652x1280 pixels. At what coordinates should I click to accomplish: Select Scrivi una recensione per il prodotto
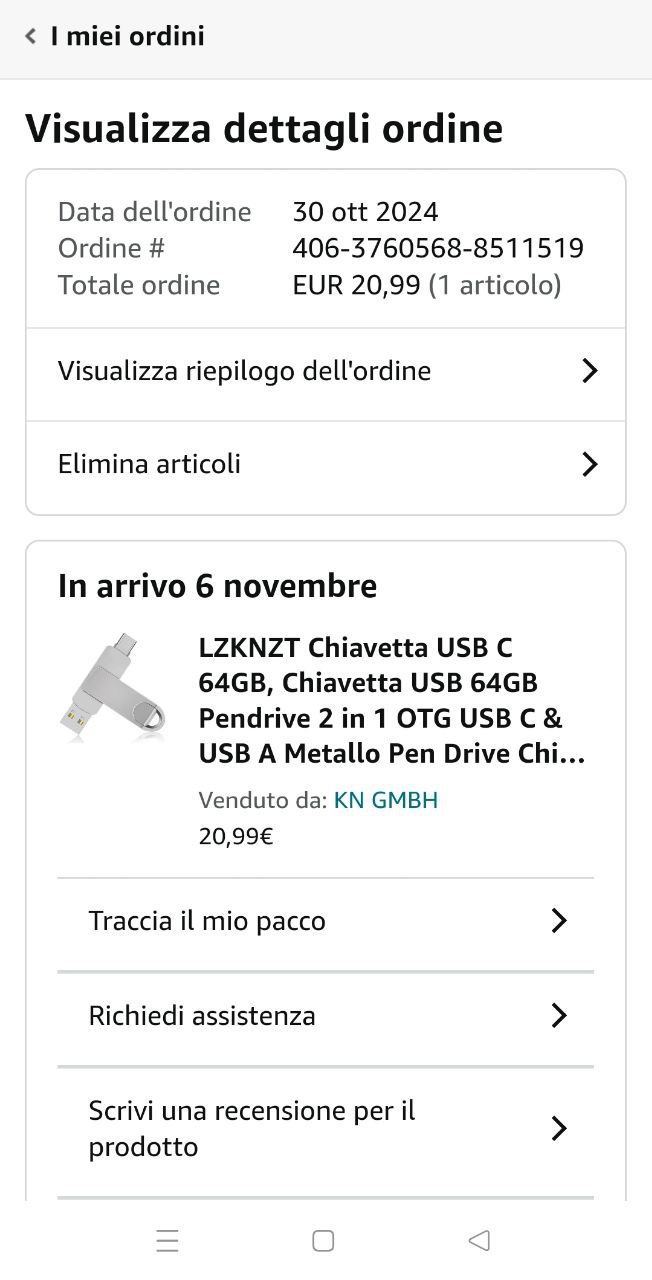(x=326, y=1128)
